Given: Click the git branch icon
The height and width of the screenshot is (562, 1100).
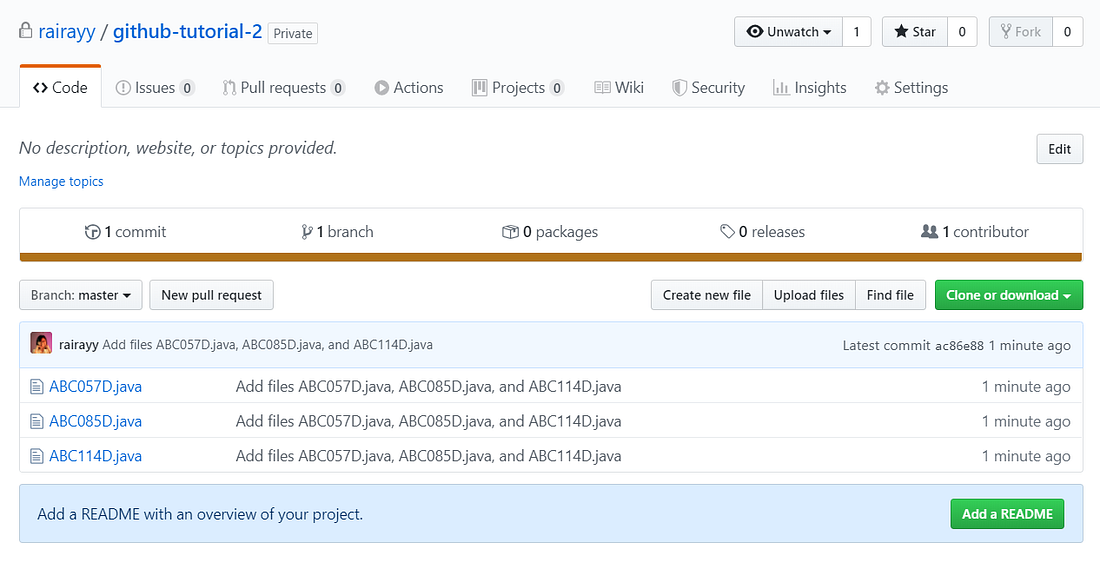Looking at the screenshot, I should 307,232.
